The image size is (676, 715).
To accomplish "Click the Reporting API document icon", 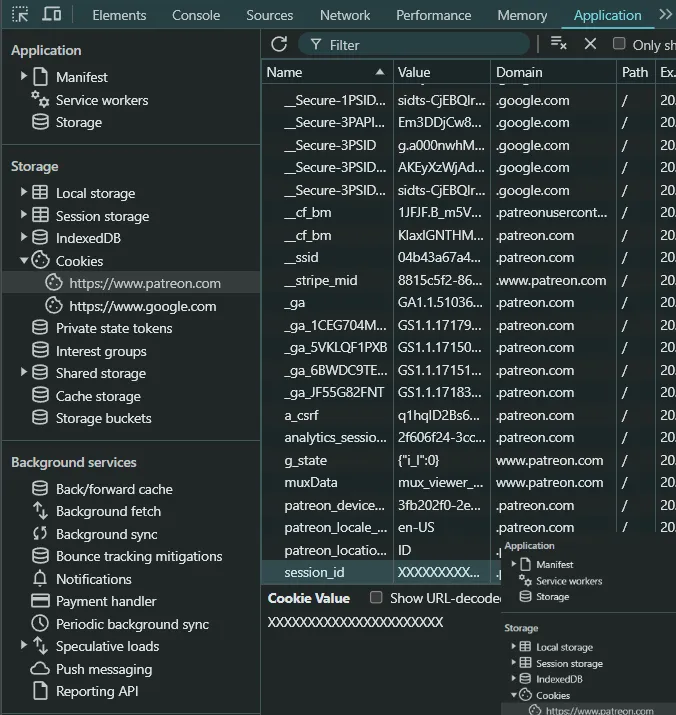I will (41, 691).
